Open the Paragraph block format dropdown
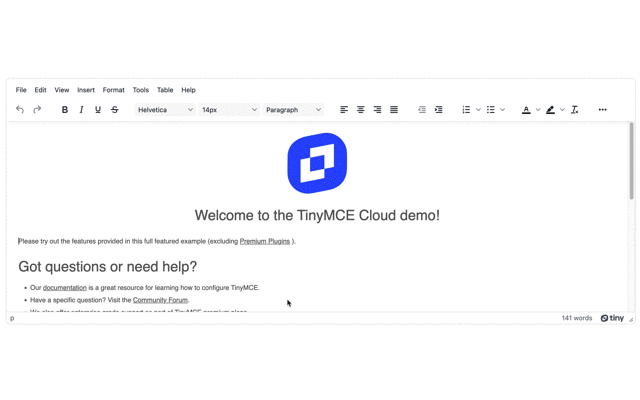 tap(293, 110)
